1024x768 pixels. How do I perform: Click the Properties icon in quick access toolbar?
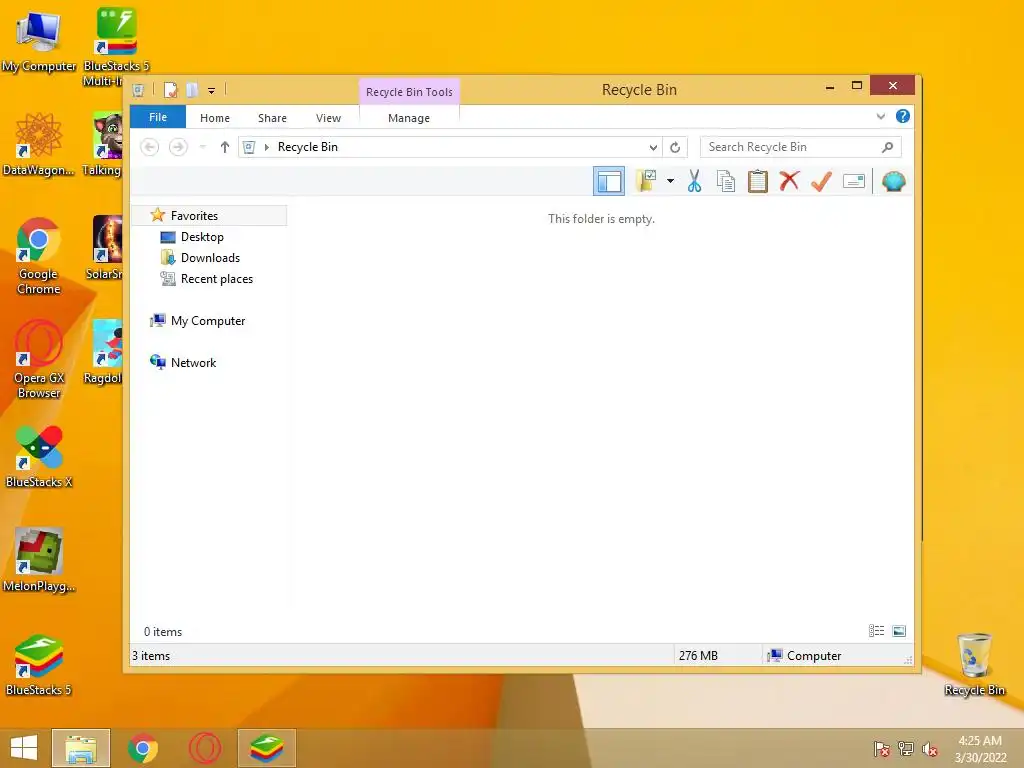click(x=170, y=89)
